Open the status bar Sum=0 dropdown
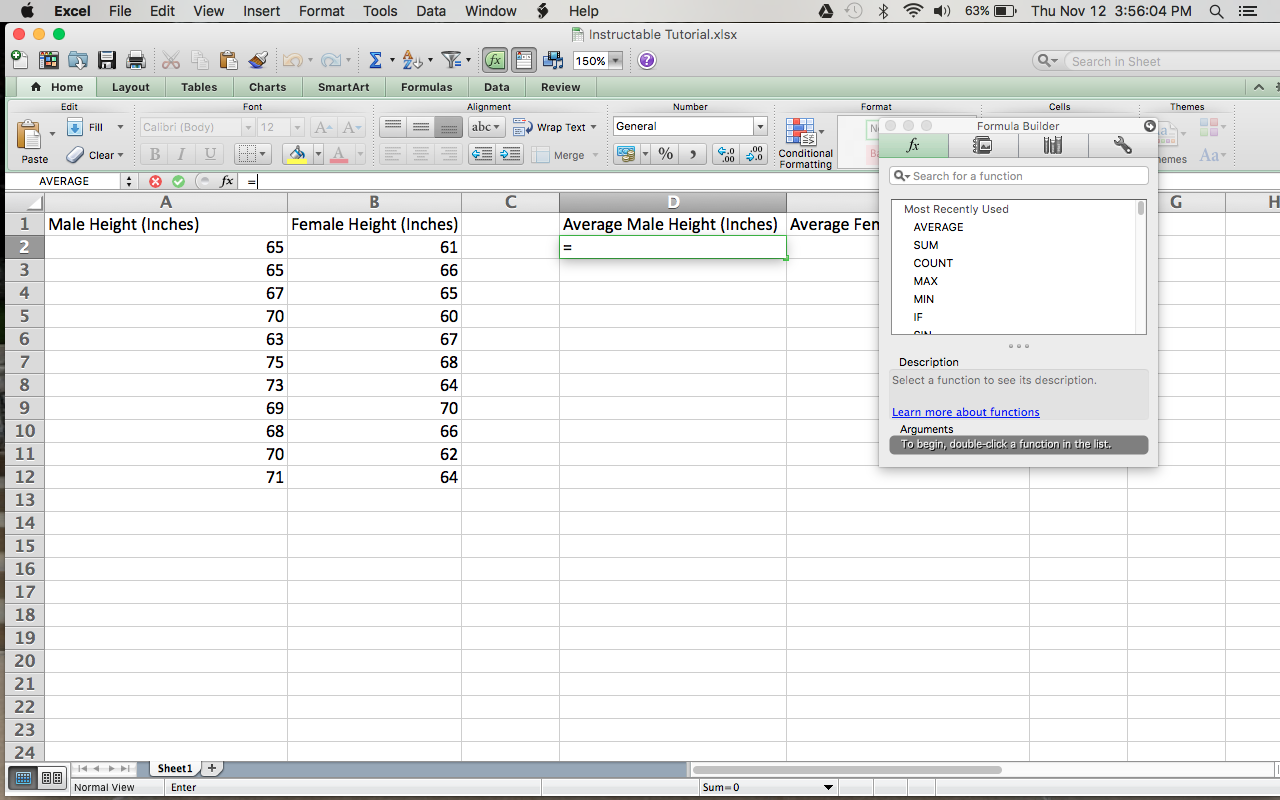Screen dimensions: 1280x800 tap(828, 787)
